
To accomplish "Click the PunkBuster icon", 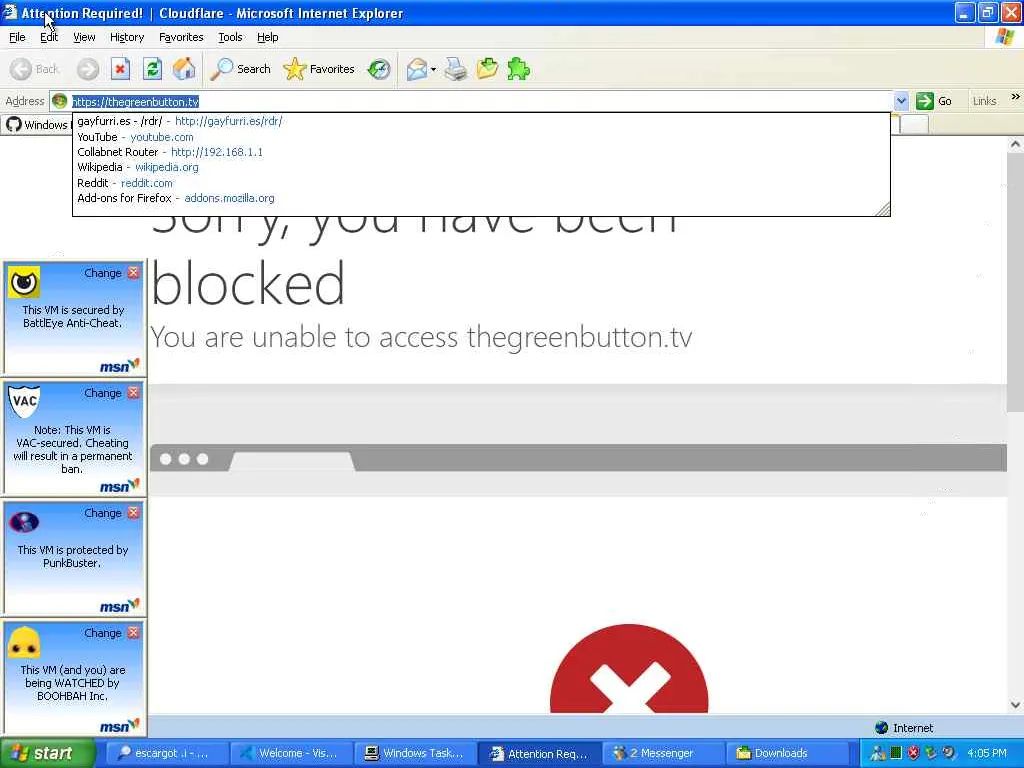I will click(24, 522).
